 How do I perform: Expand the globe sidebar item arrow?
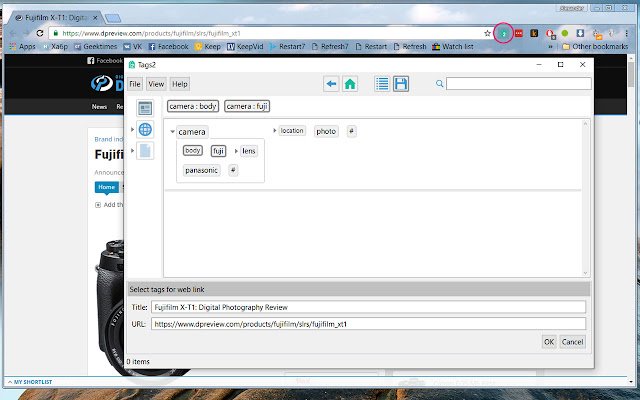coord(132,129)
